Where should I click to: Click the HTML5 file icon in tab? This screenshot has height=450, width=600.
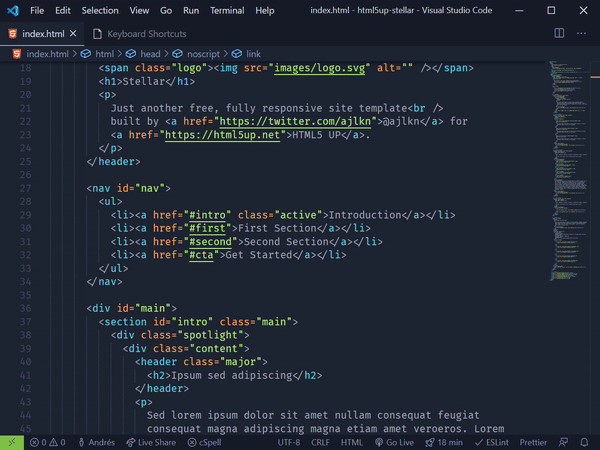[x=13, y=34]
